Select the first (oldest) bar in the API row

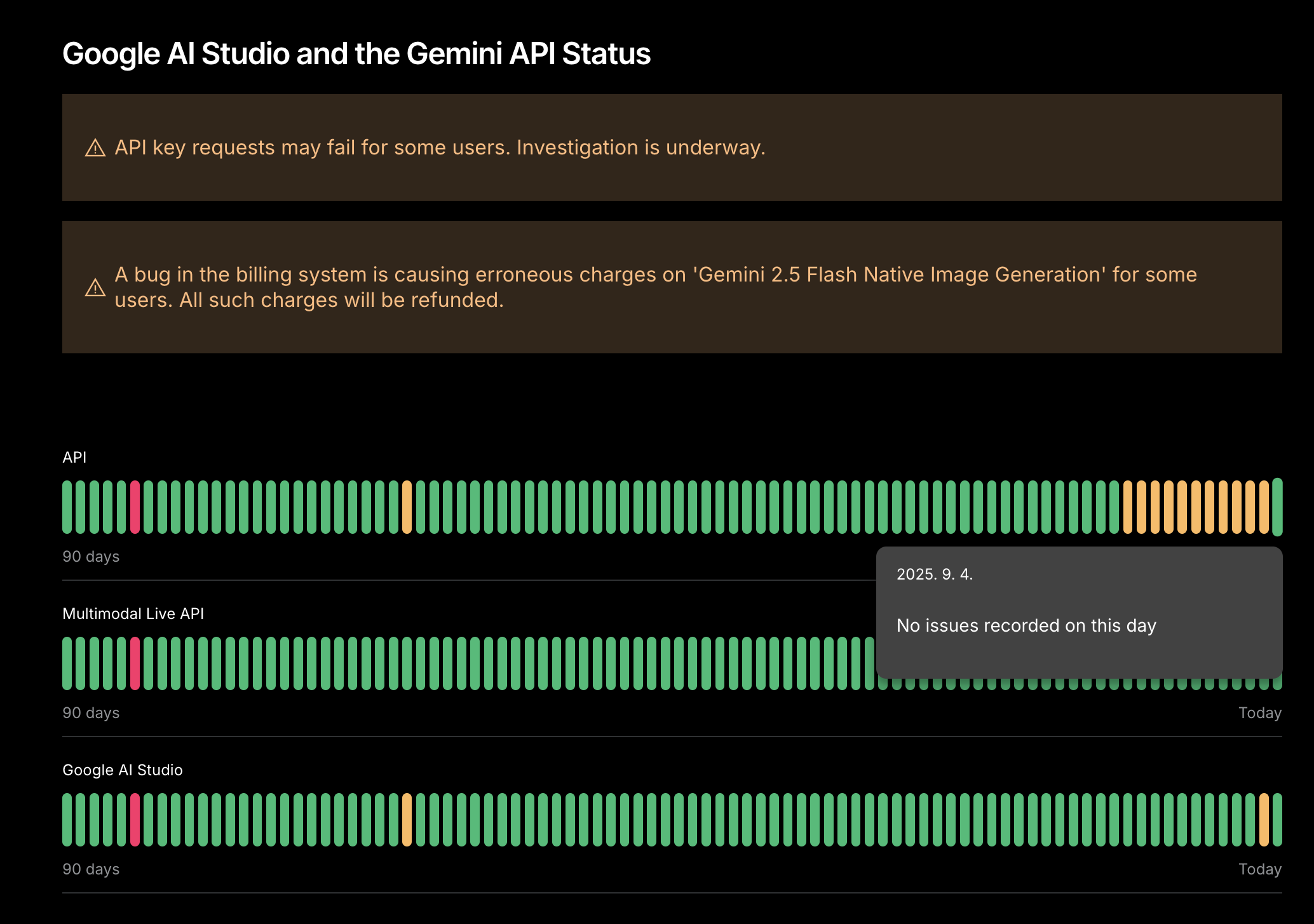tap(67, 507)
